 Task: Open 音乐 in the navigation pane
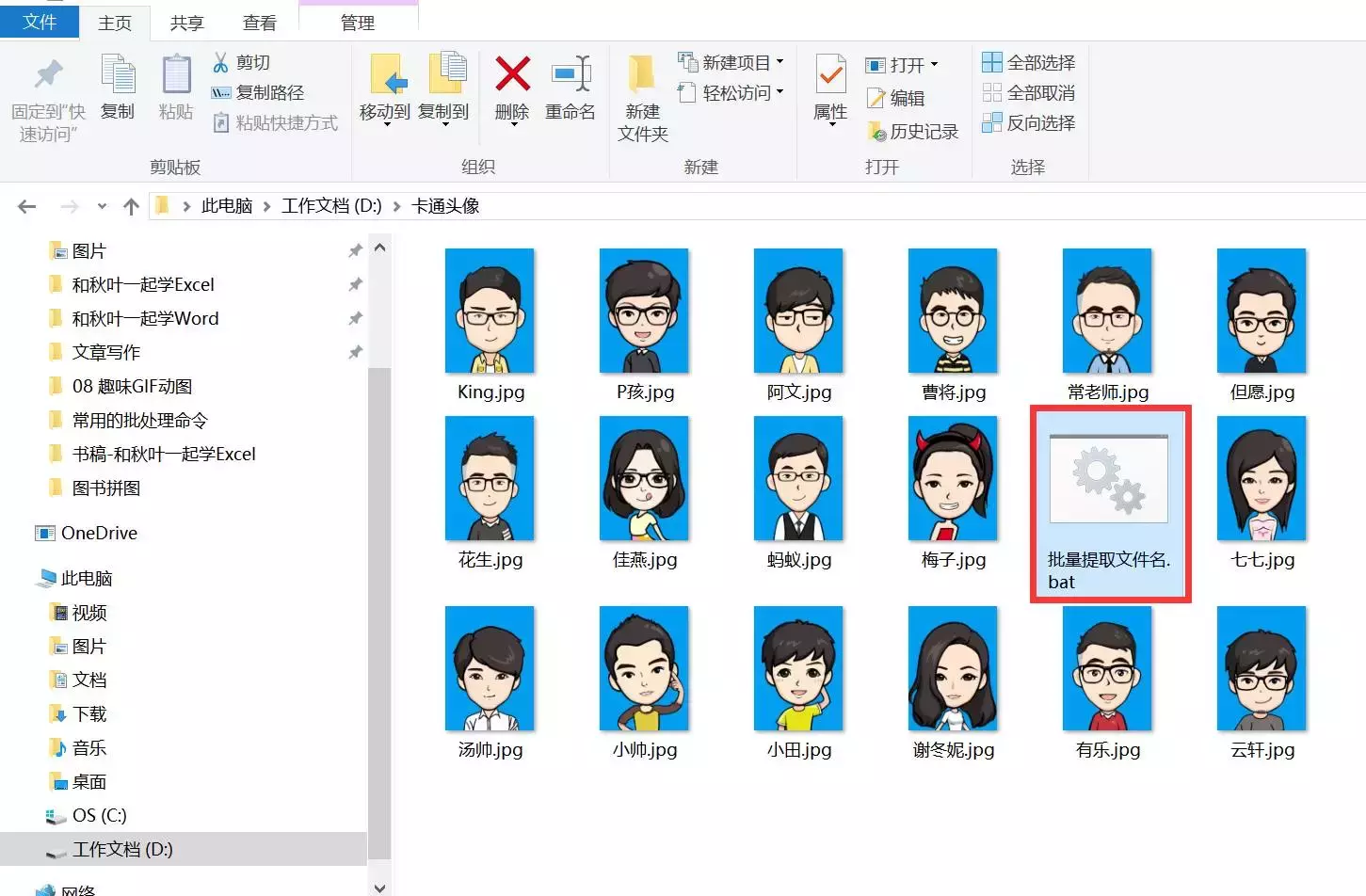[x=79, y=748]
